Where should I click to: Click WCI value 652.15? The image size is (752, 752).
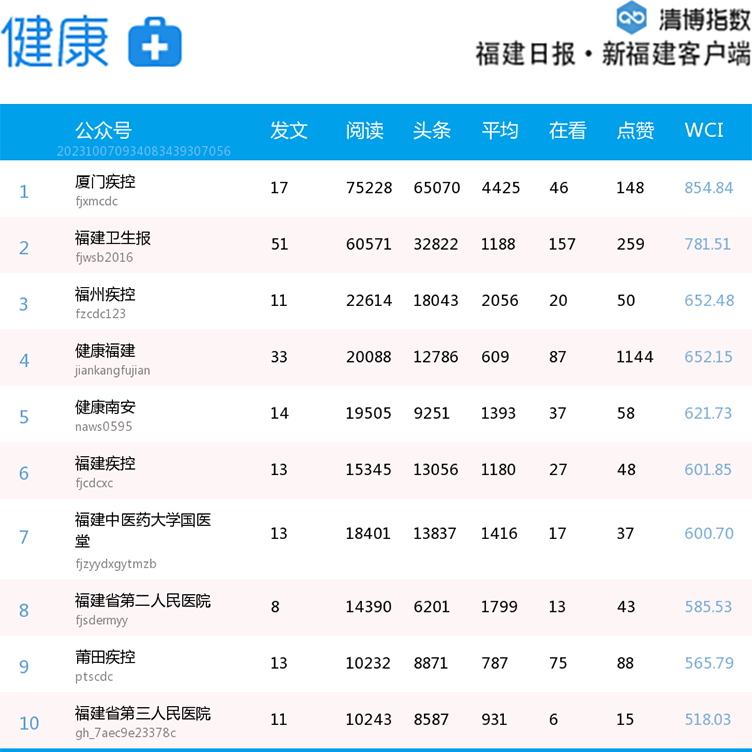coord(708,357)
